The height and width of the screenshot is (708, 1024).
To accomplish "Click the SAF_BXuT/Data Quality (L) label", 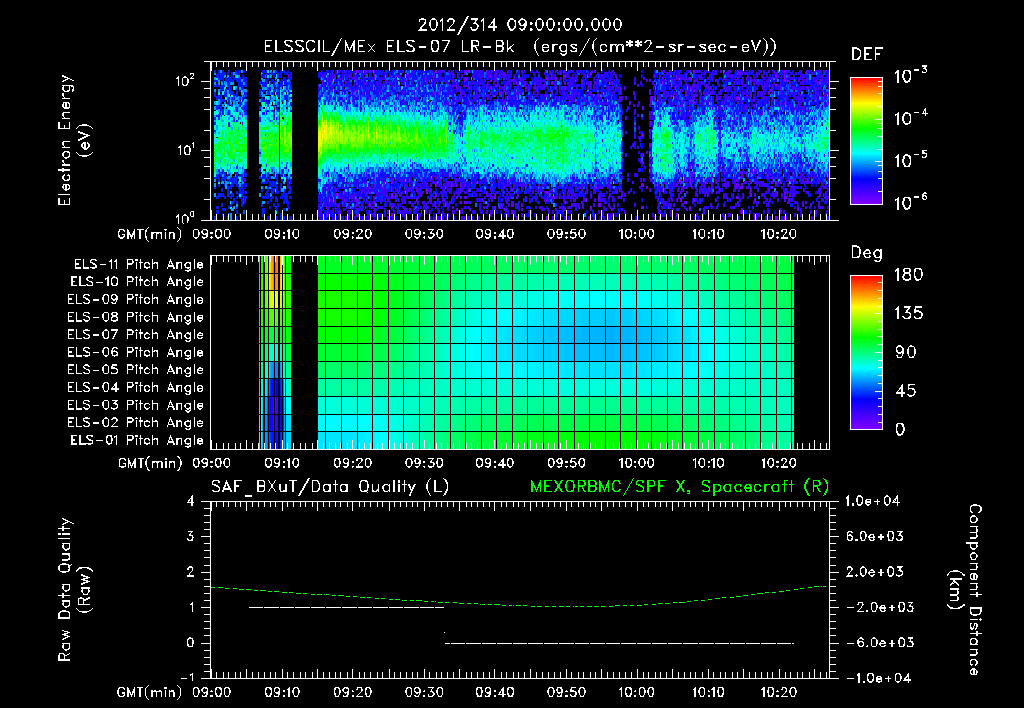I will 330,487.
